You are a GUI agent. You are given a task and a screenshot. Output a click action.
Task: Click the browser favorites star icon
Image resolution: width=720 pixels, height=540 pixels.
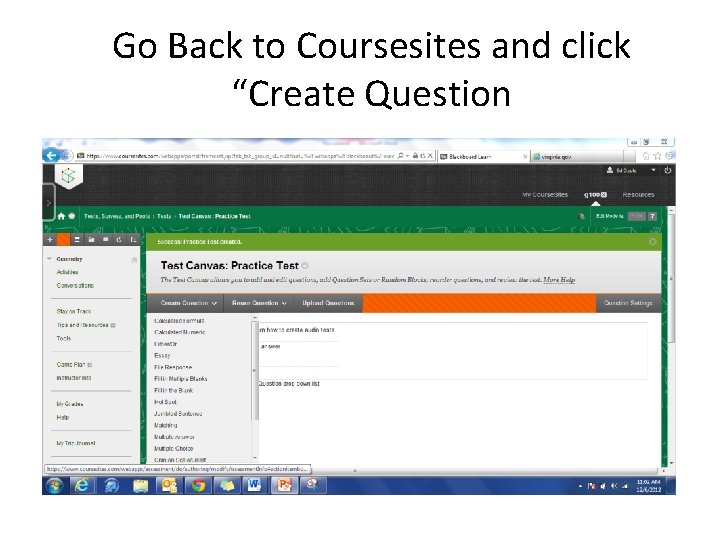657,156
